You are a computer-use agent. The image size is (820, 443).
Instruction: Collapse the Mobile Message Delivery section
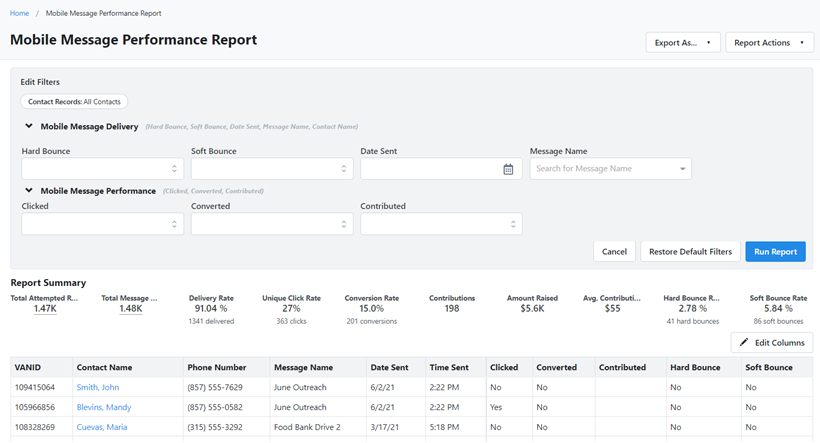pos(29,126)
